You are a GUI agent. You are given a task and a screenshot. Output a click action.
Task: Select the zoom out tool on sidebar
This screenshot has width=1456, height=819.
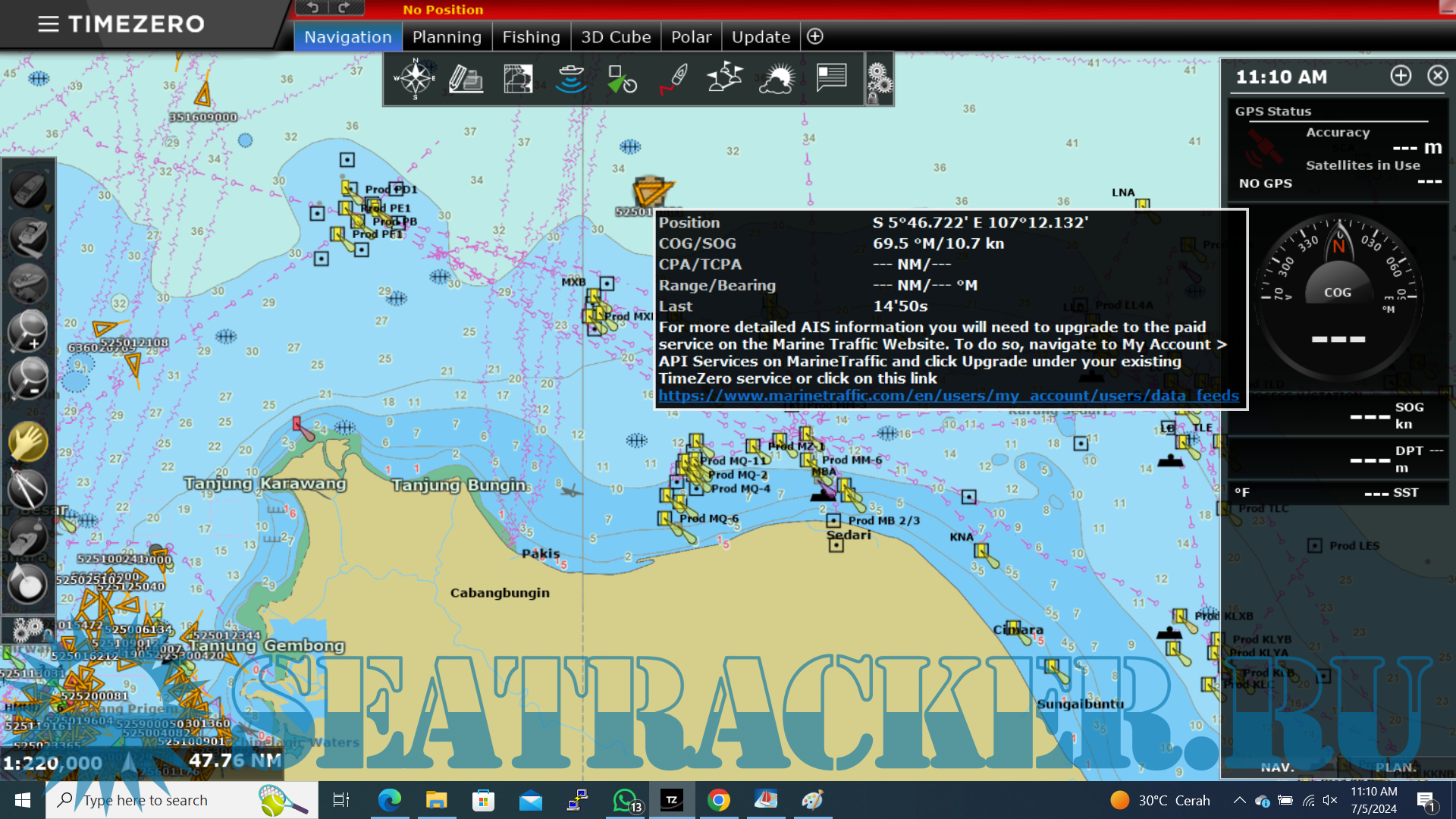28,379
